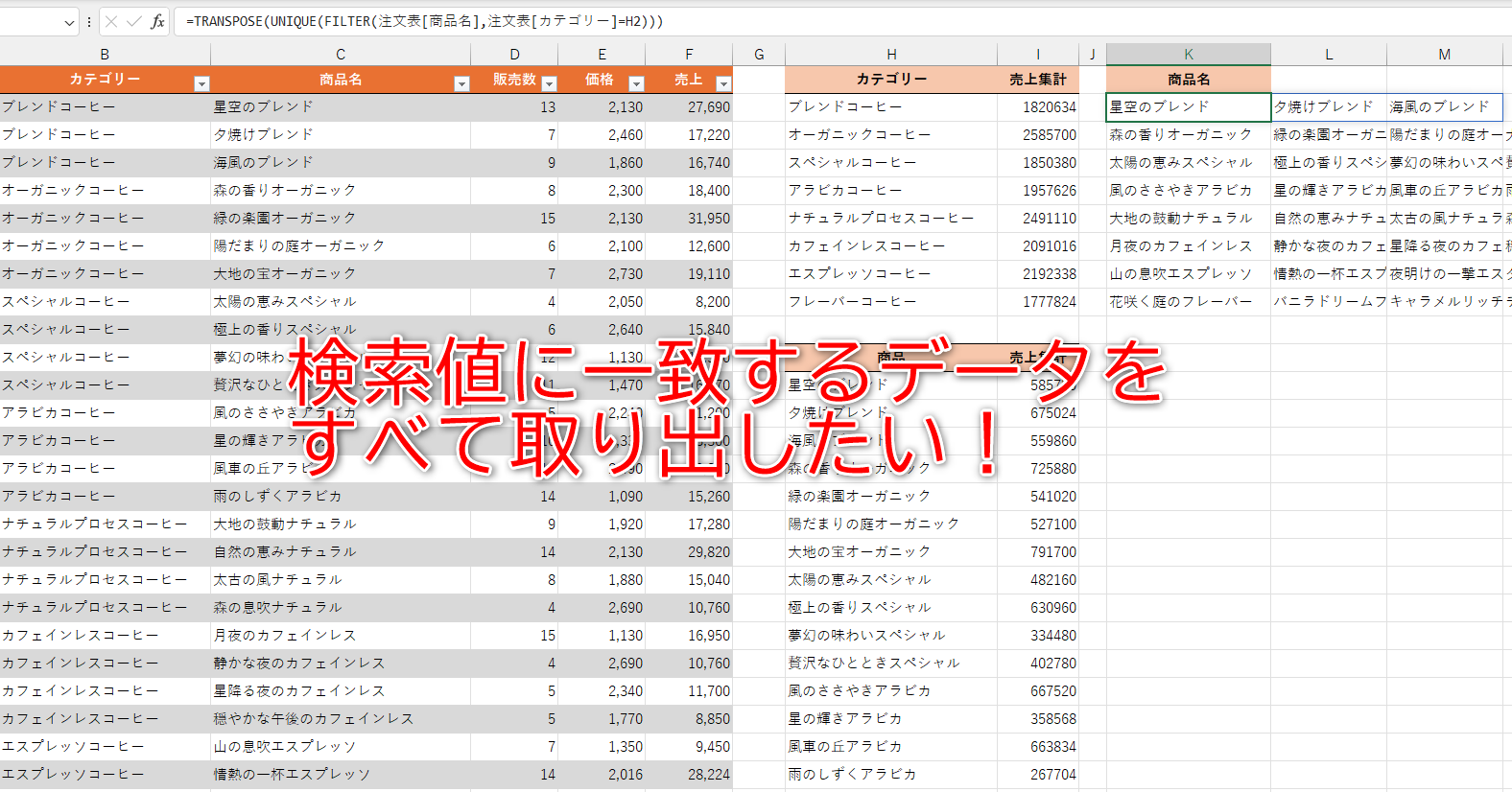The image size is (1512, 792).
Task: Select column L header
Action: (1329, 55)
